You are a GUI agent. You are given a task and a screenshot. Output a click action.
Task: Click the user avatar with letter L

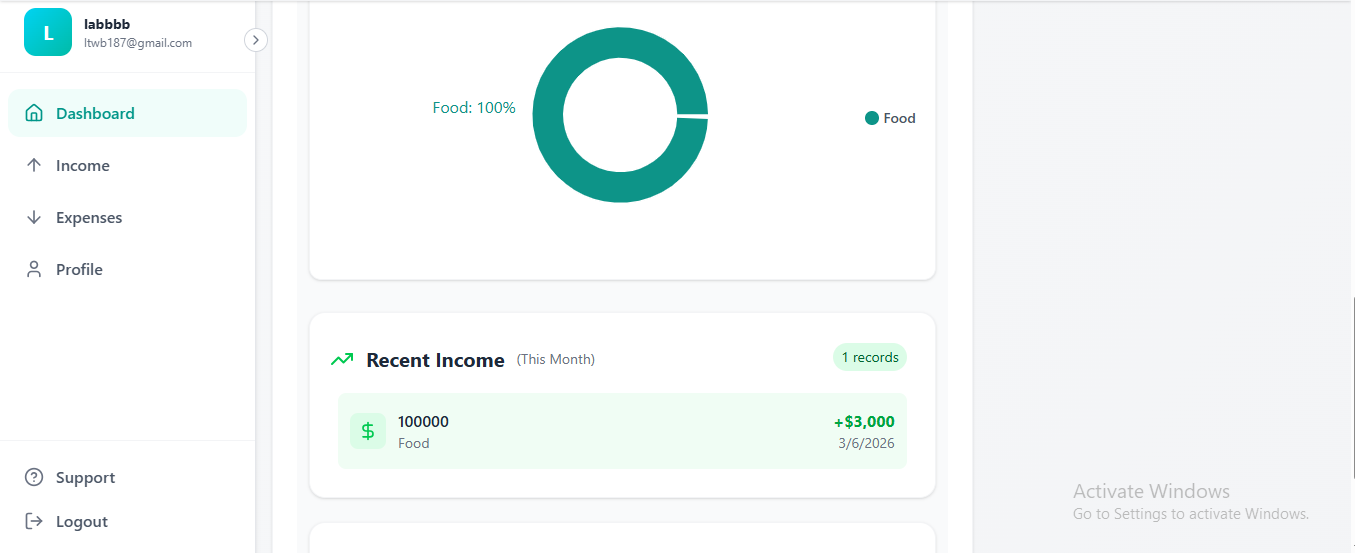pyautogui.click(x=48, y=32)
